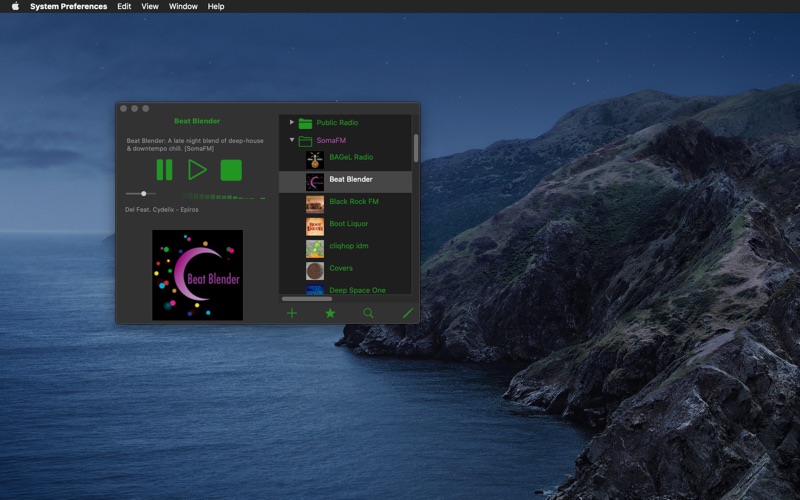Click the Boot Liquor station thumbnail
The image size is (800, 500).
(315, 227)
